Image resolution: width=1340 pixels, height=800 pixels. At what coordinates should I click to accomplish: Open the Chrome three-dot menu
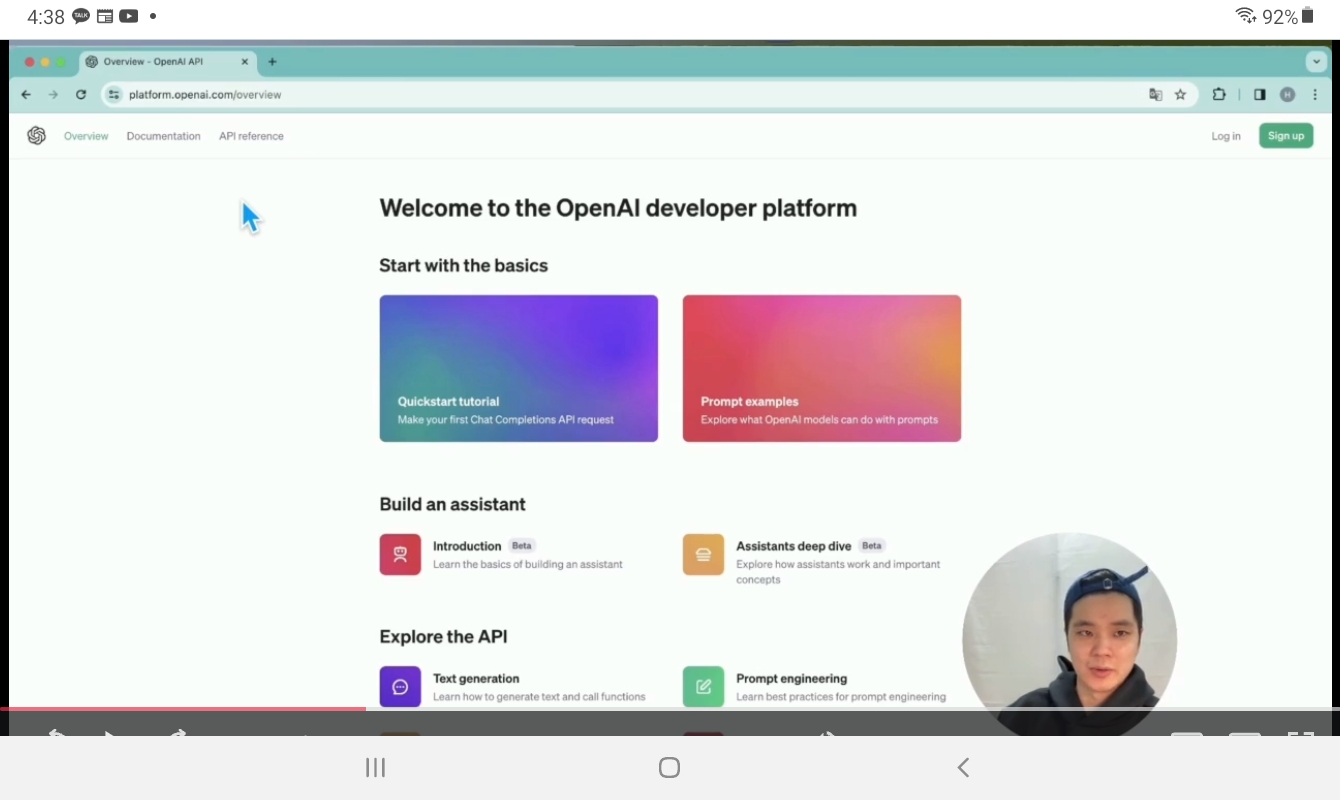coord(1315,95)
